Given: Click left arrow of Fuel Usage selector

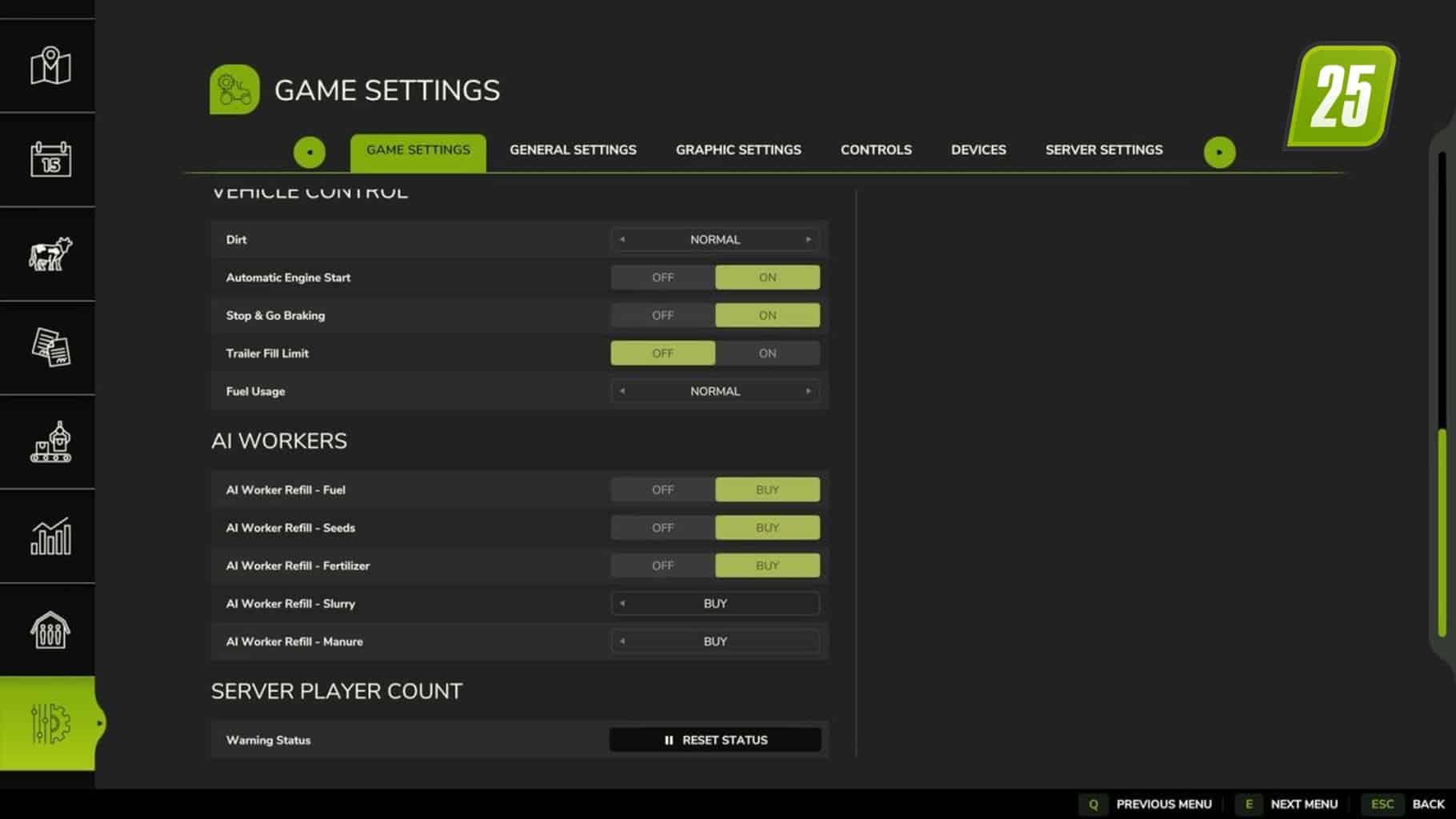Looking at the screenshot, I should (622, 391).
